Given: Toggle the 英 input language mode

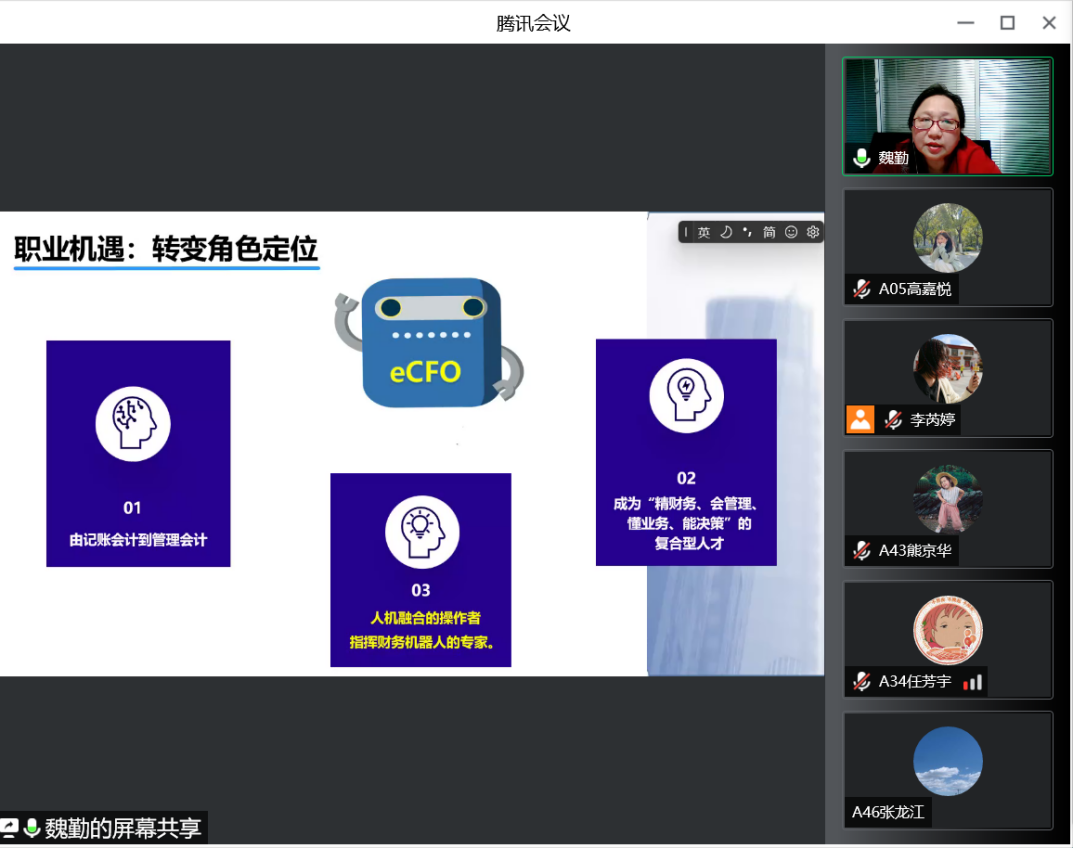Looking at the screenshot, I should [x=704, y=232].
